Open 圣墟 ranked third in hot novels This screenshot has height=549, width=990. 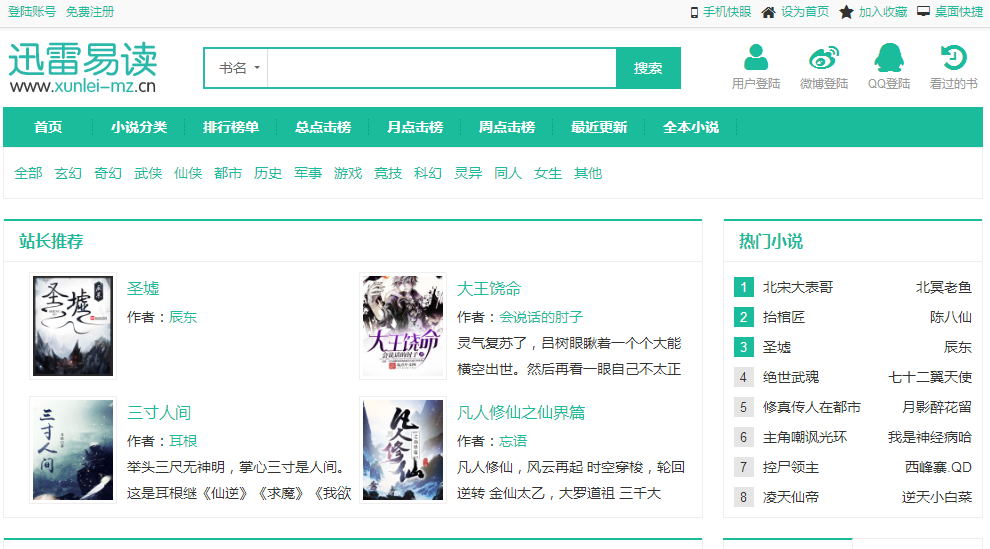pos(777,347)
